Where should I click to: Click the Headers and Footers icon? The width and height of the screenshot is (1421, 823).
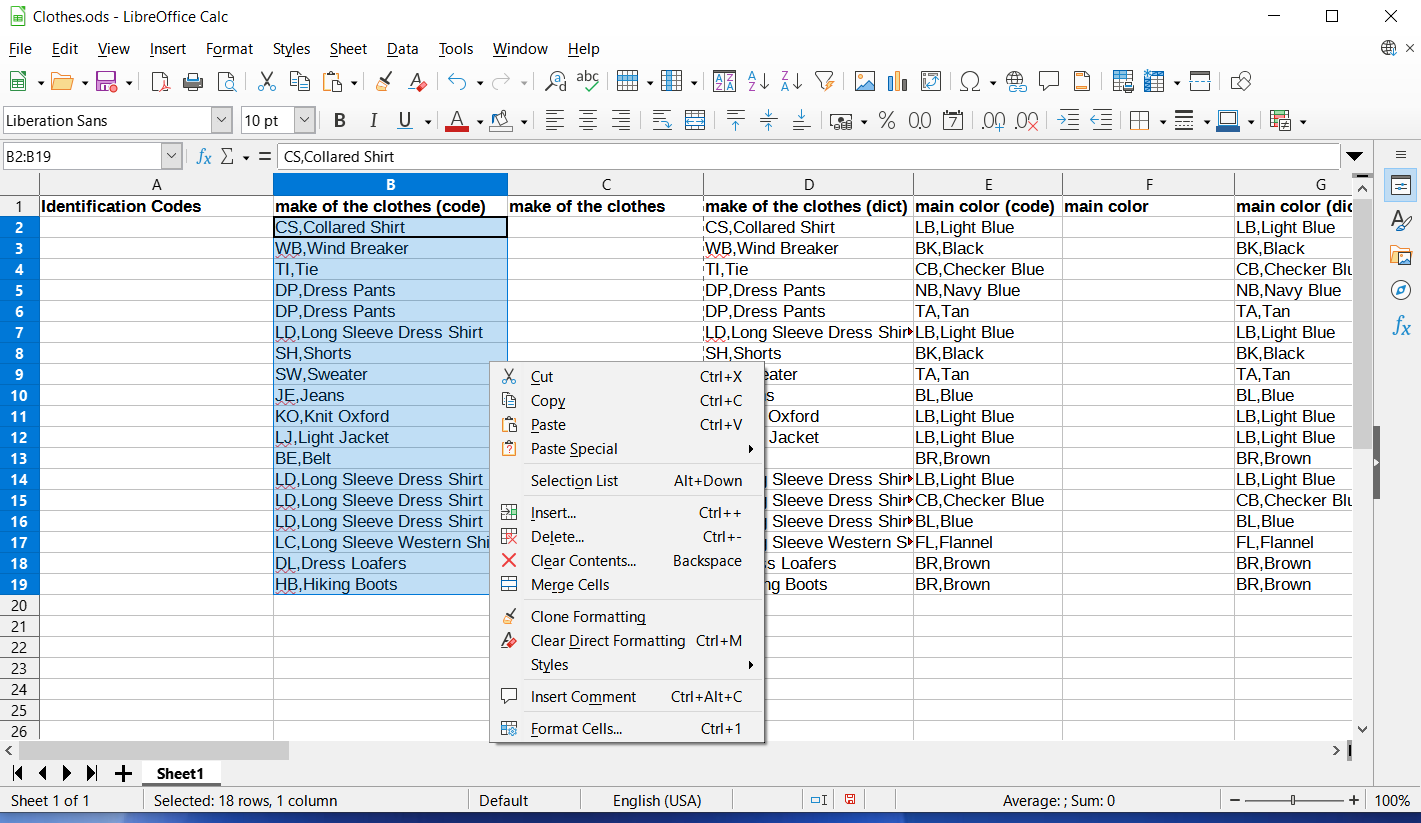pyautogui.click(x=1082, y=82)
